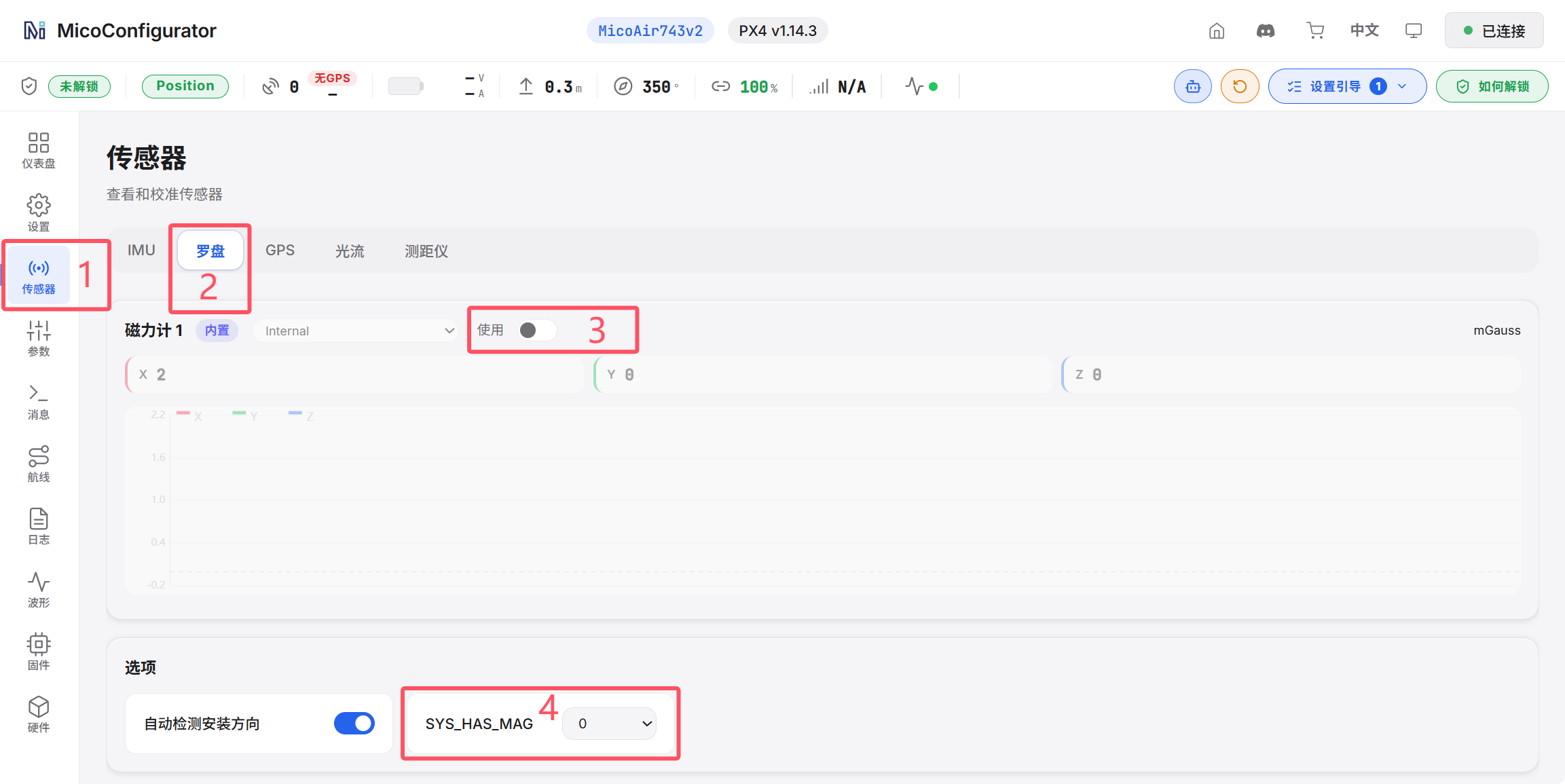Toggle the 使用 switch for magnetometer 1
1565x784 pixels.
pos(537,331)
